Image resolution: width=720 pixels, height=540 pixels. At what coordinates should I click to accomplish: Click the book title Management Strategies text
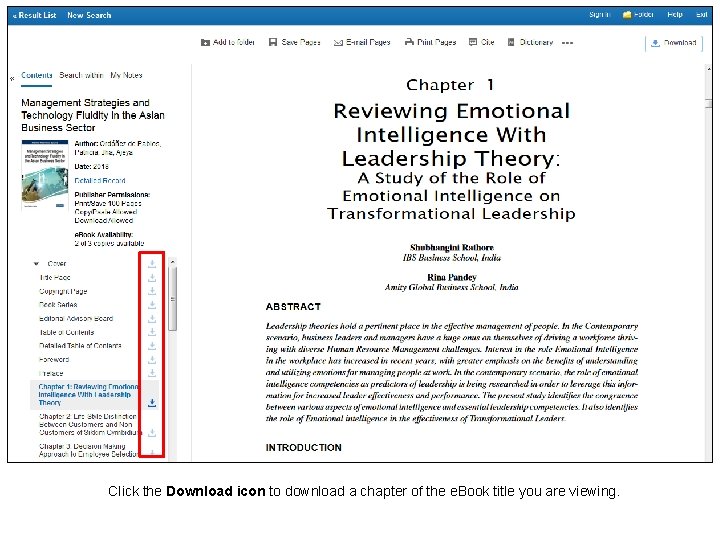click(x=93, y=115)
